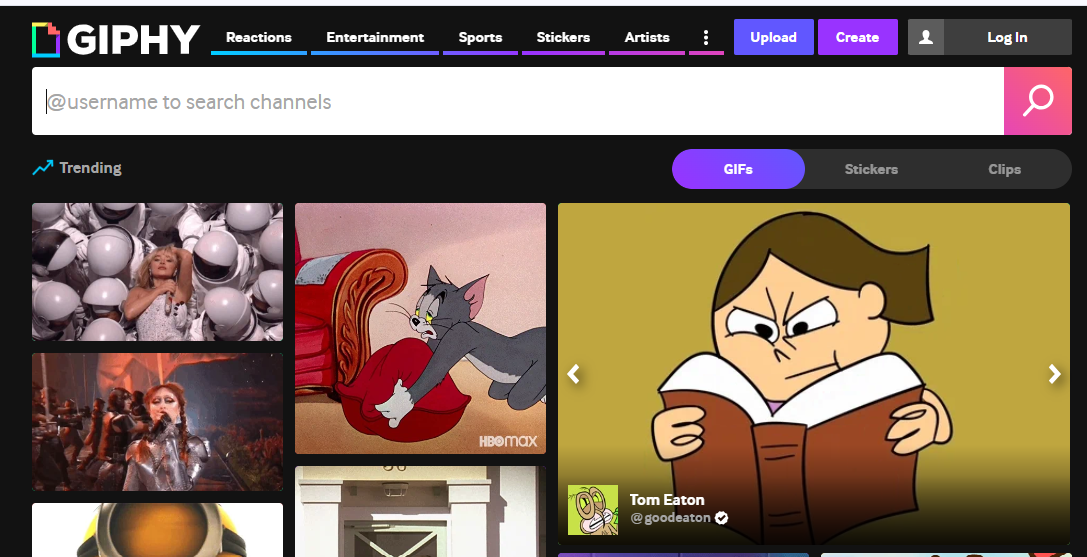Switch to the Clips tab
This screenshot has width=1087, height=557.
pyautogui.click(x=1005, y=169)
